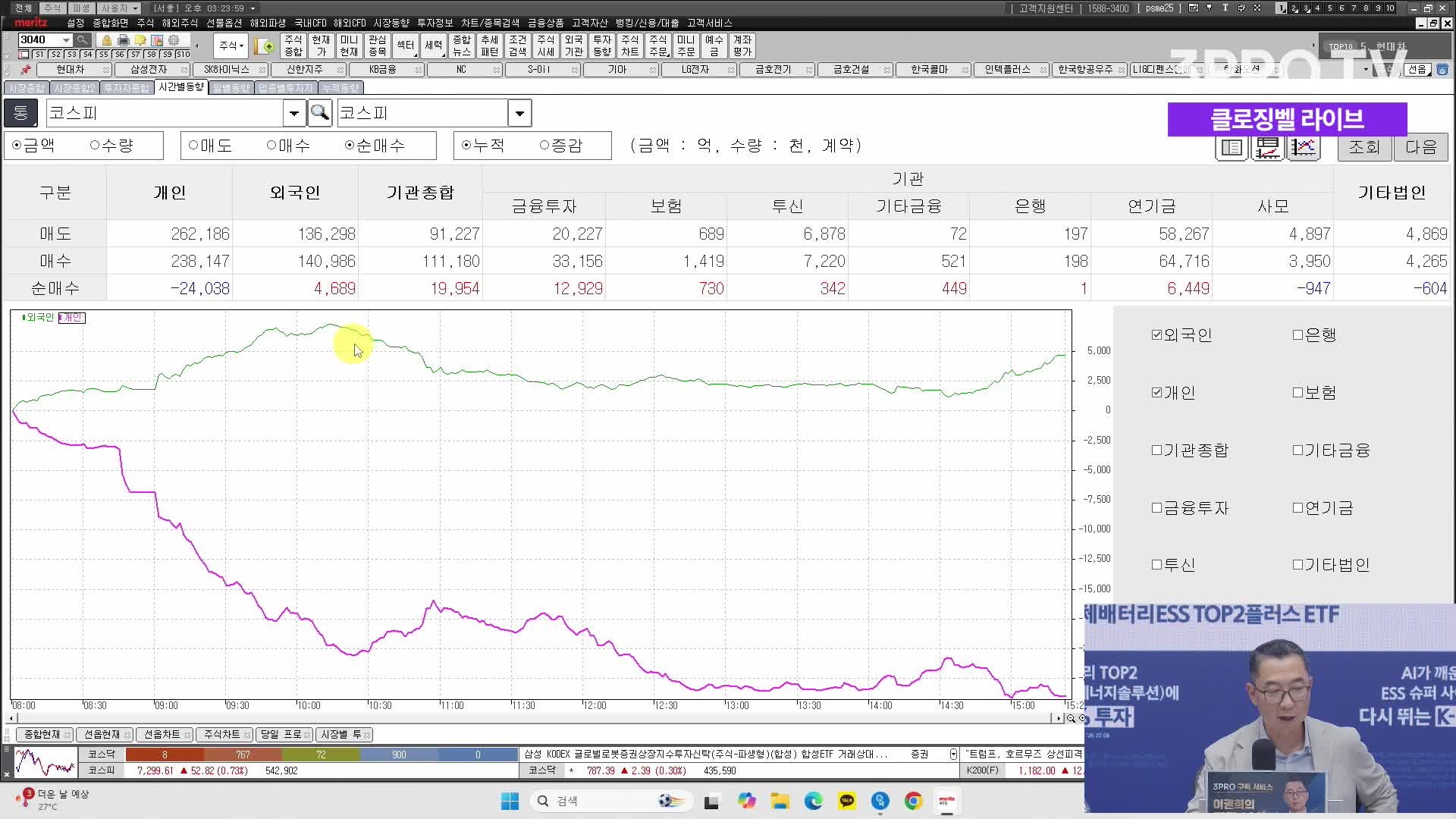Enable the 은행 chart checkbox
Viewport: 1456px width, 819px height.
click(1298, 335)
